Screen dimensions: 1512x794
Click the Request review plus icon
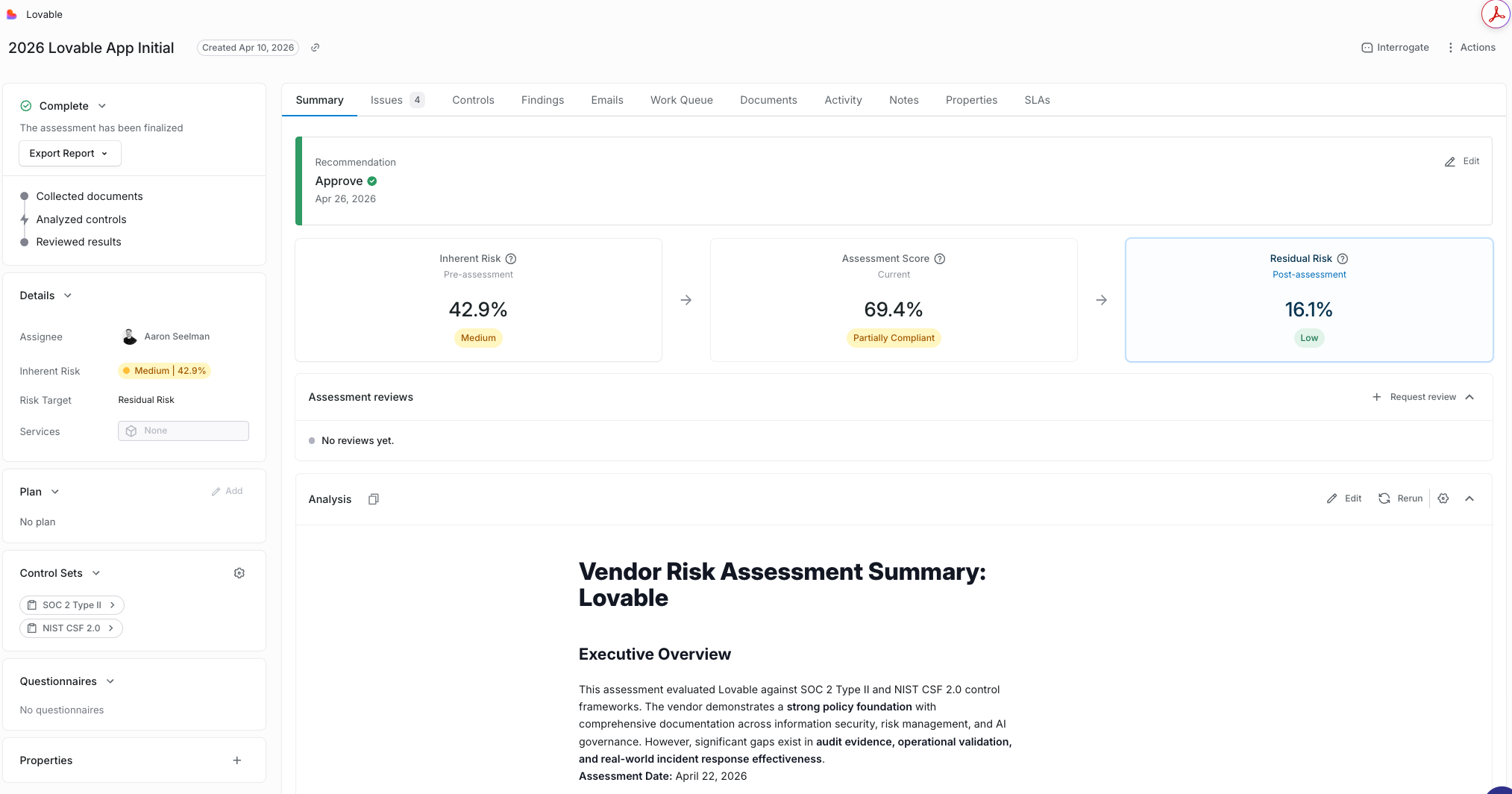[1377, 397]
